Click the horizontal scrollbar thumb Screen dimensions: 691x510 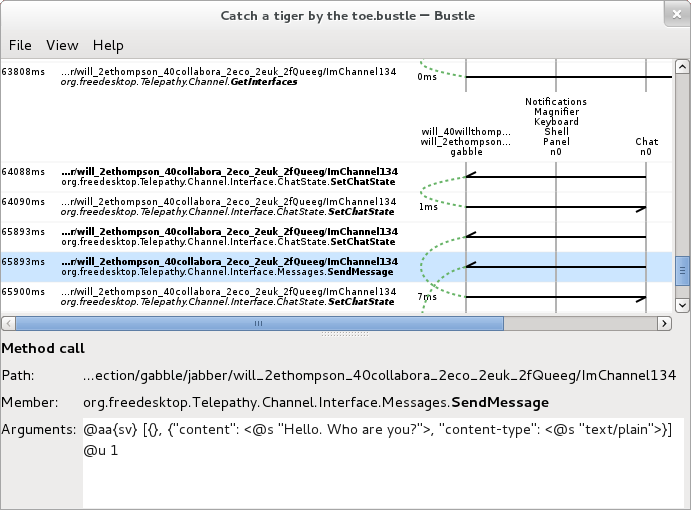pos(259,324)
